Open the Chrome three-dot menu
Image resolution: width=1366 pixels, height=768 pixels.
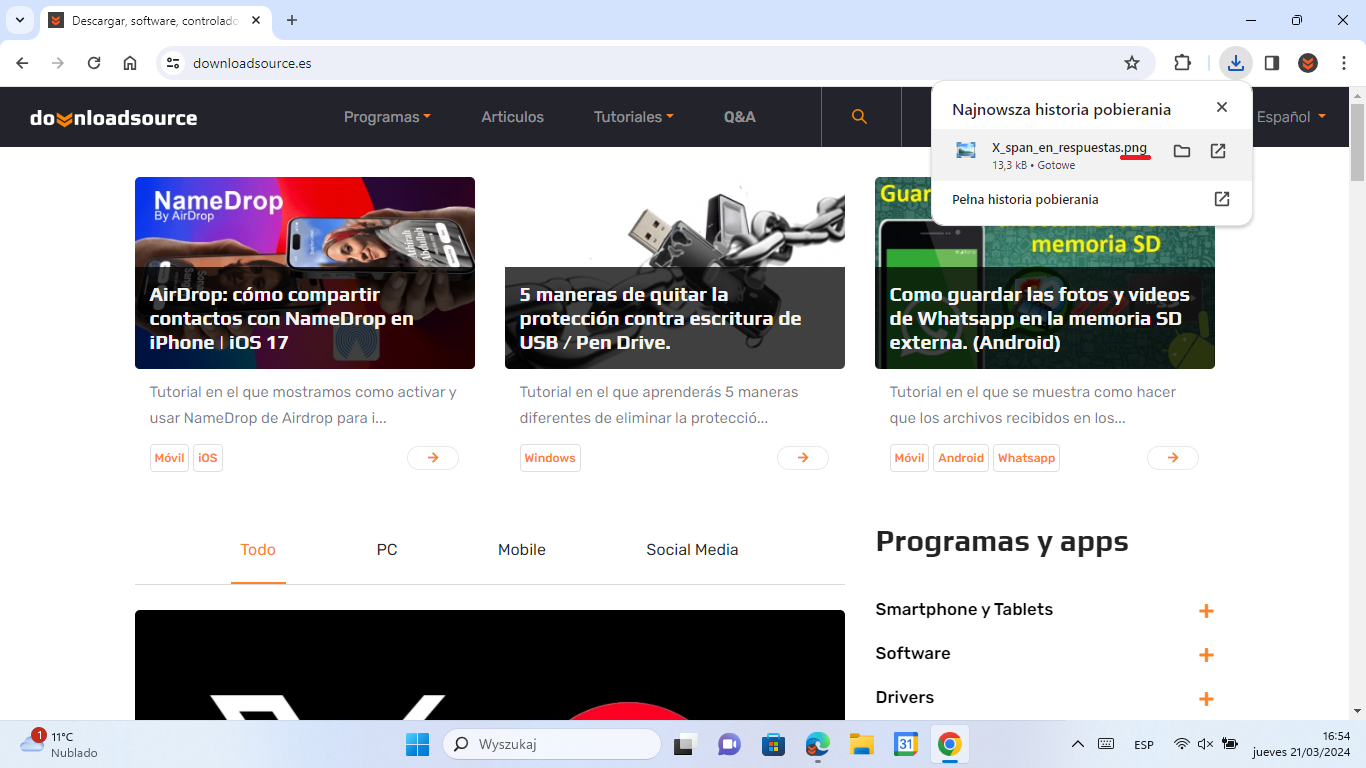tap(1343, 63)
